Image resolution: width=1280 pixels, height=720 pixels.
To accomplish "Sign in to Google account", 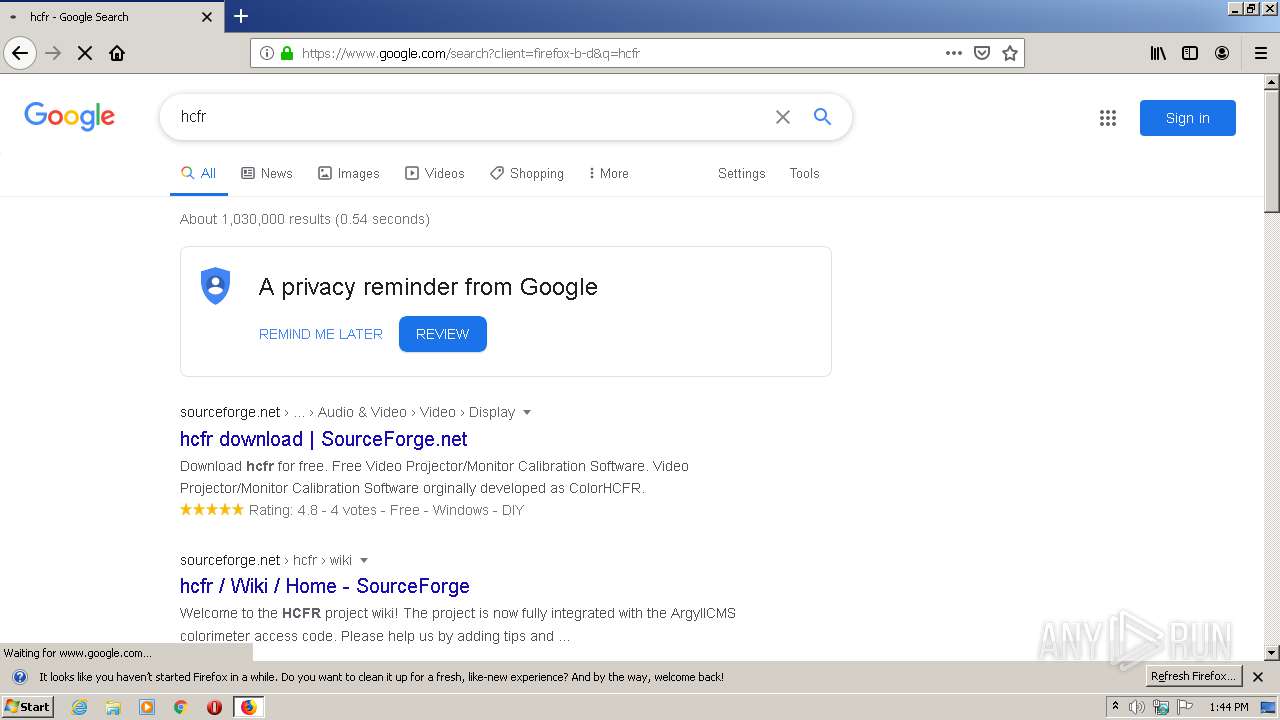I will 1187,118.
